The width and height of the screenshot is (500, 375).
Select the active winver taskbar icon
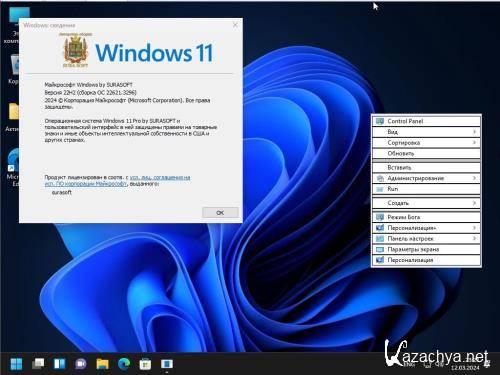[x=167, y=364]
